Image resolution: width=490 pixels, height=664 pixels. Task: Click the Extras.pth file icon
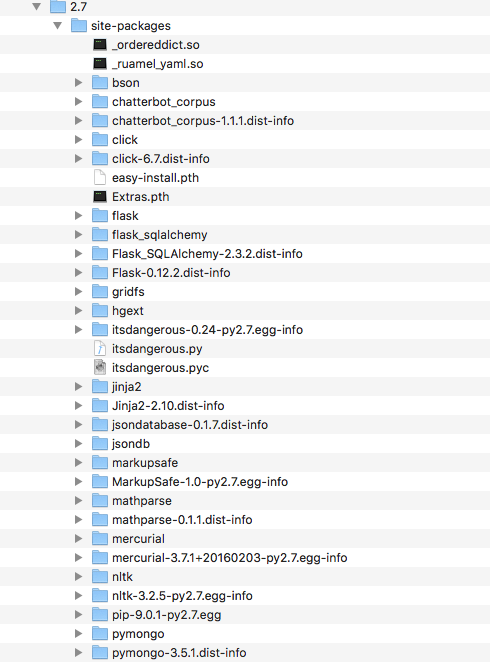coord(100,196)
